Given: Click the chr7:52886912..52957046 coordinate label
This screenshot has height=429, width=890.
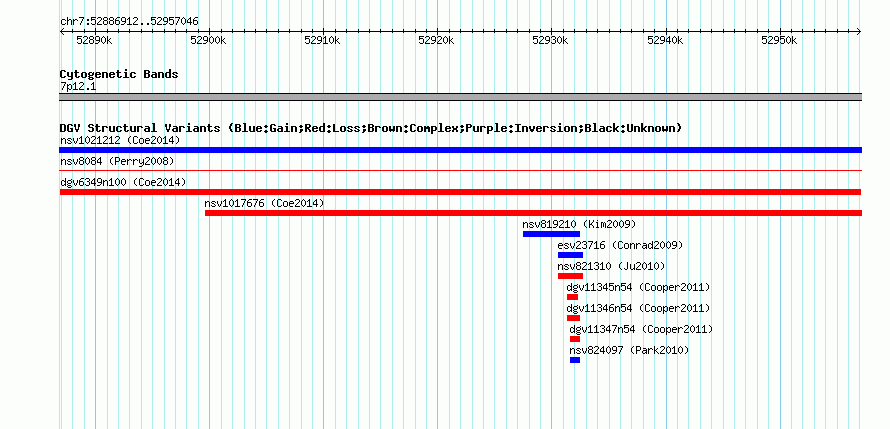Looking at the screenshot, I should tap(129, 22).
